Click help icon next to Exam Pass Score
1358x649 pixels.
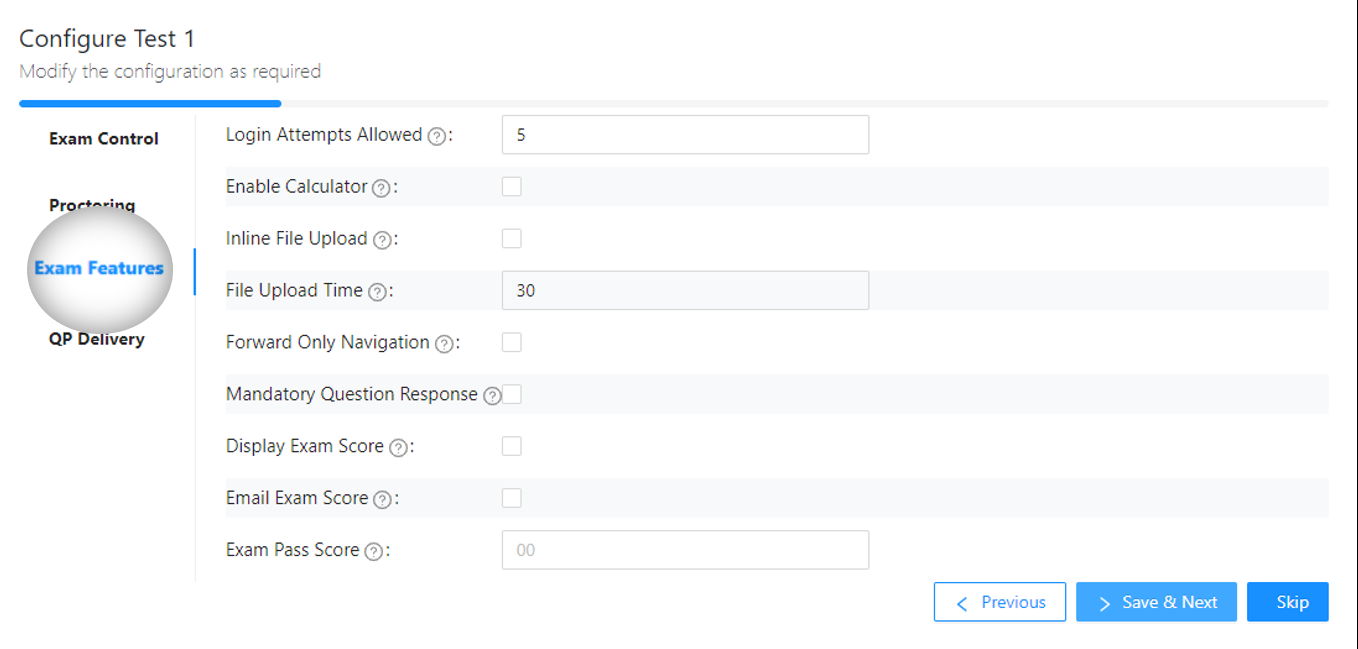[373, 553]
